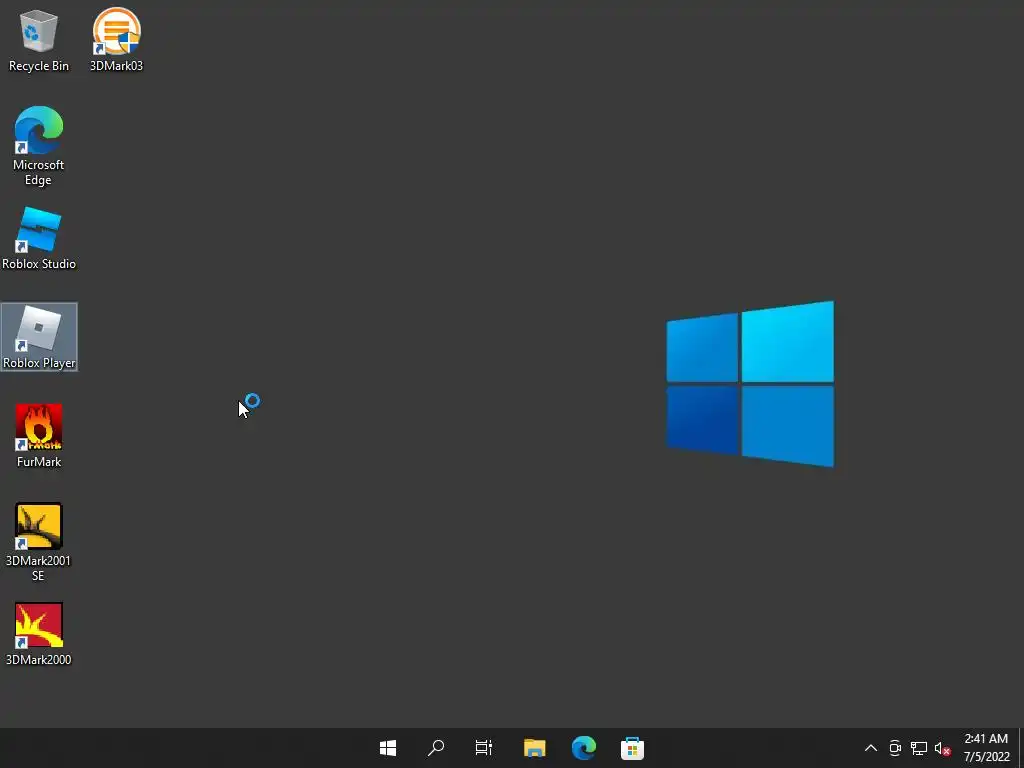Open the Windows Start menu
This screenshot has height=768, width=1024.
coord(388,748)
